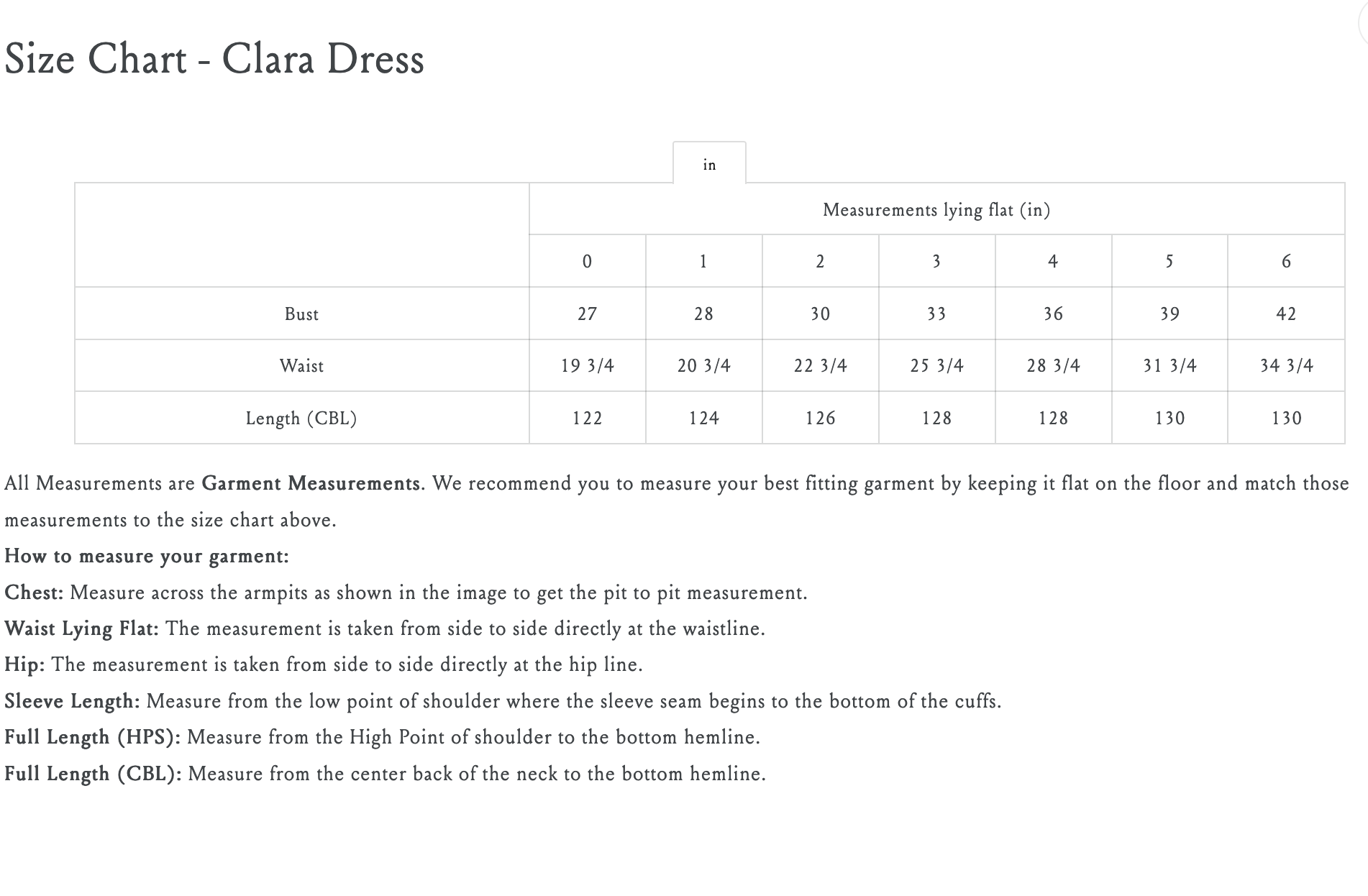
Task: Select the "in" unit tab
Action: (709, 165)
